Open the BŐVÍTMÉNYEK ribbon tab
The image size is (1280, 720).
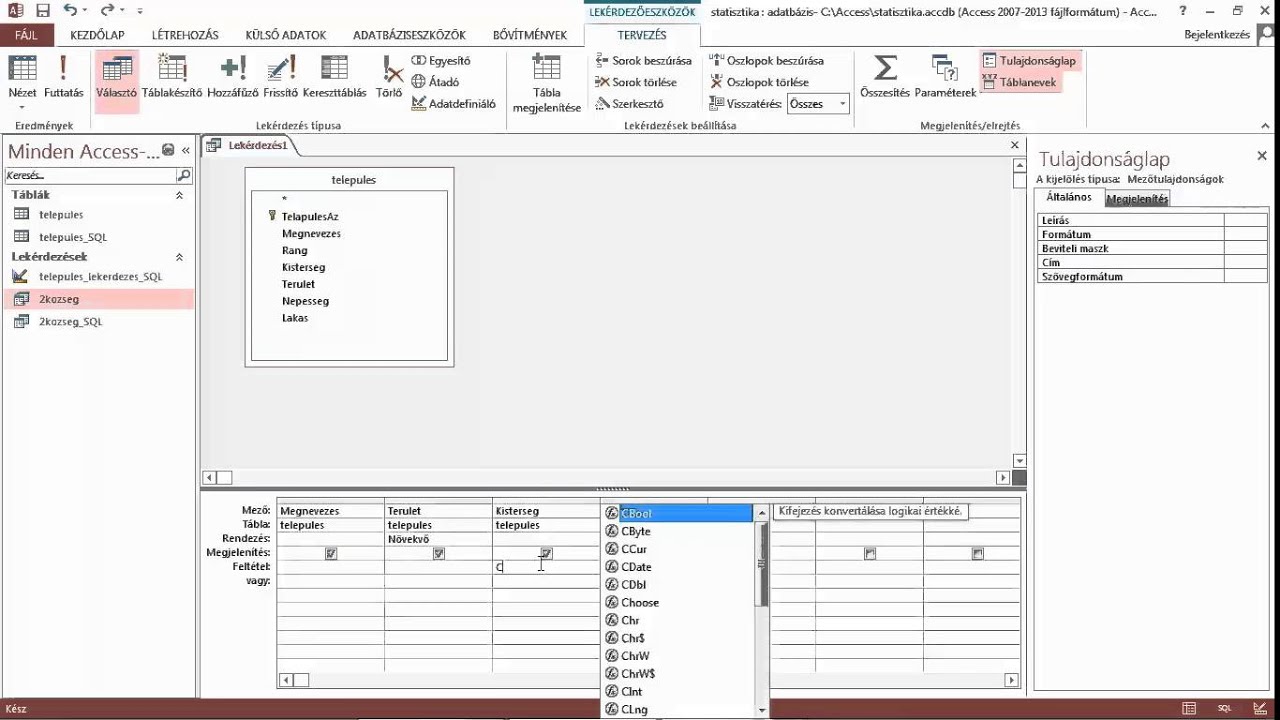530,35
